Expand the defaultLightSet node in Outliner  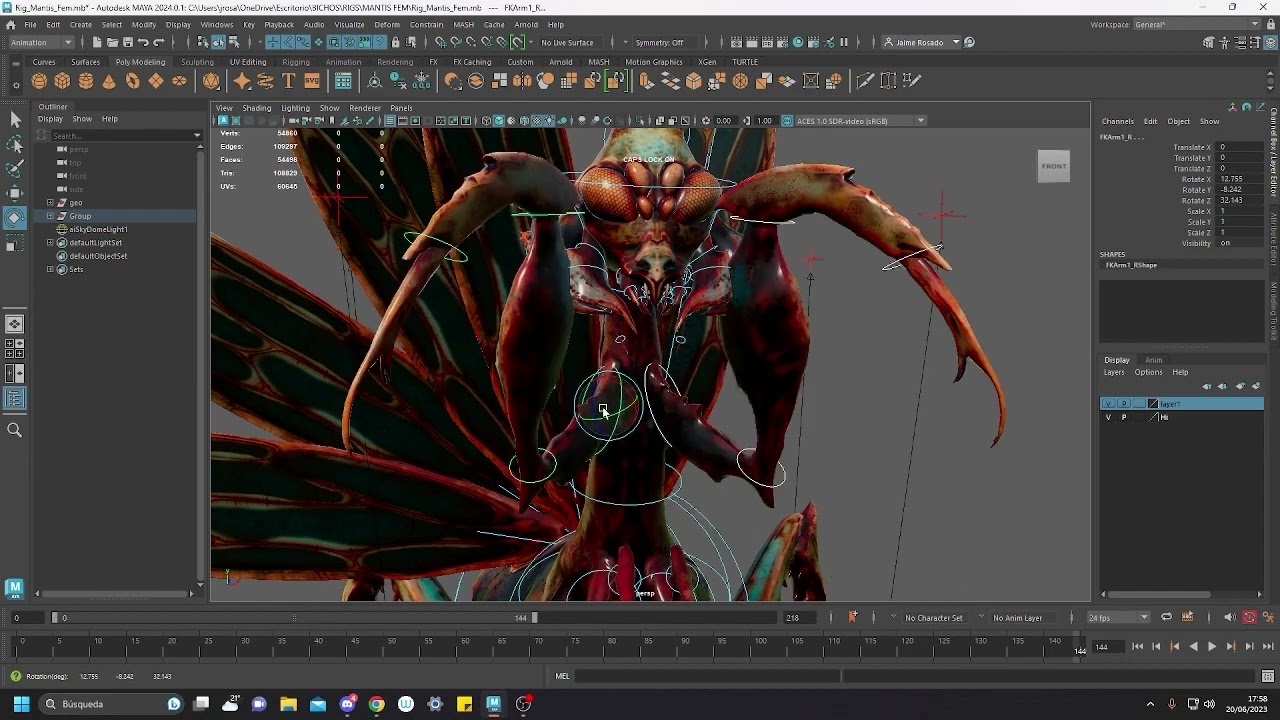point(50,243)
